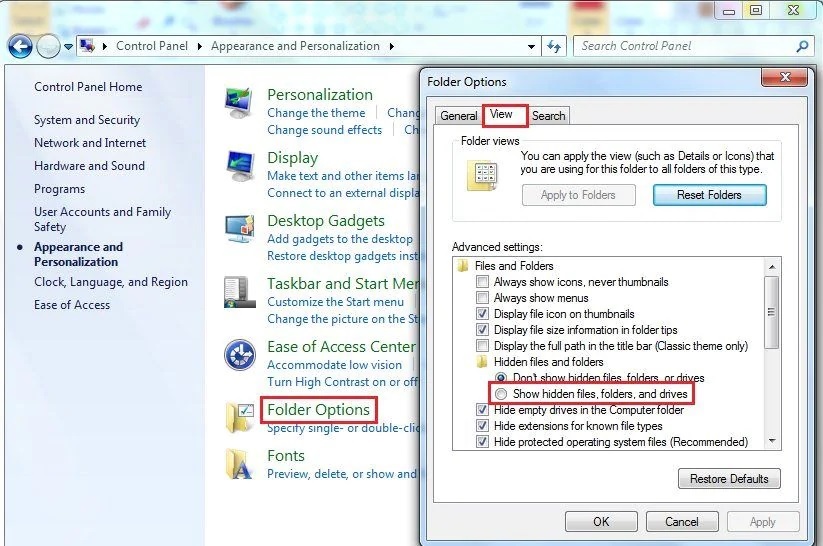Click Change the theme link

(x=316, y=113)
